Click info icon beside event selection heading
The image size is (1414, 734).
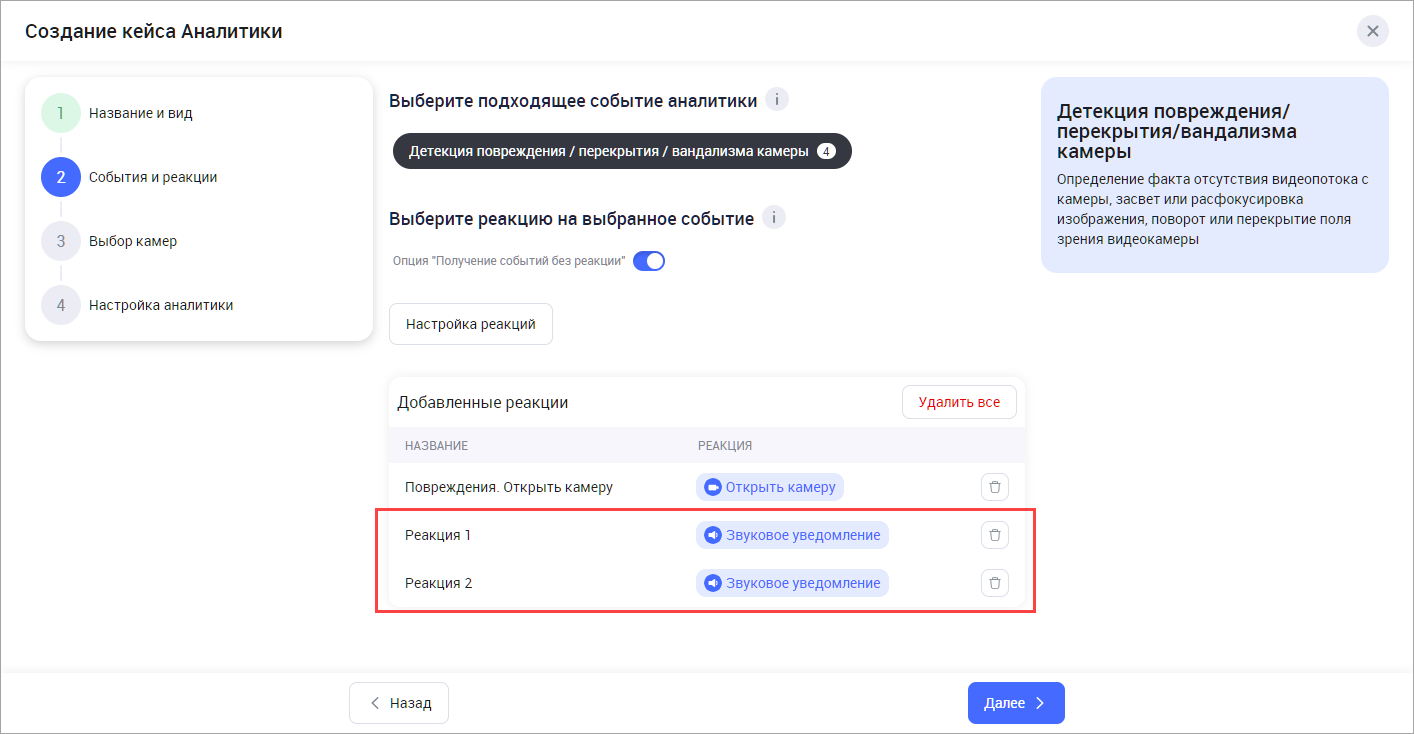pyautogui.click(x=777, y=100)
